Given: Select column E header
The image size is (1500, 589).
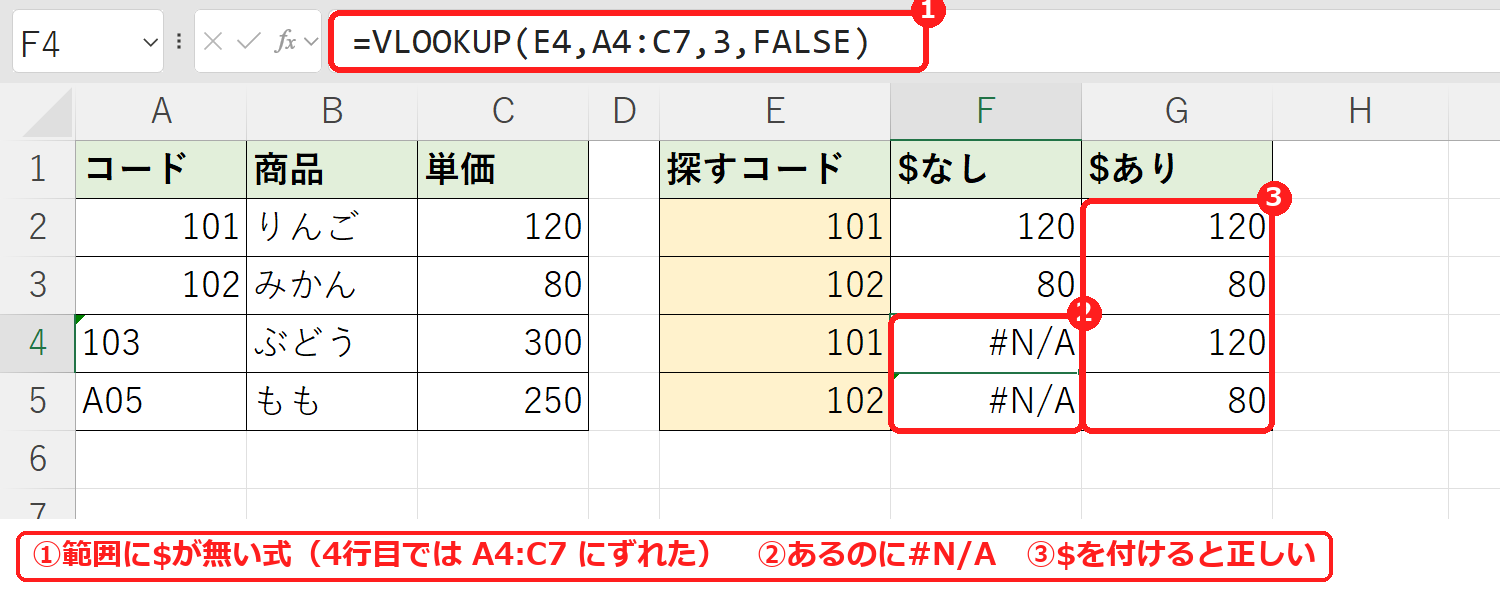Looking at the screenshot, I should [x=775, y=112].
